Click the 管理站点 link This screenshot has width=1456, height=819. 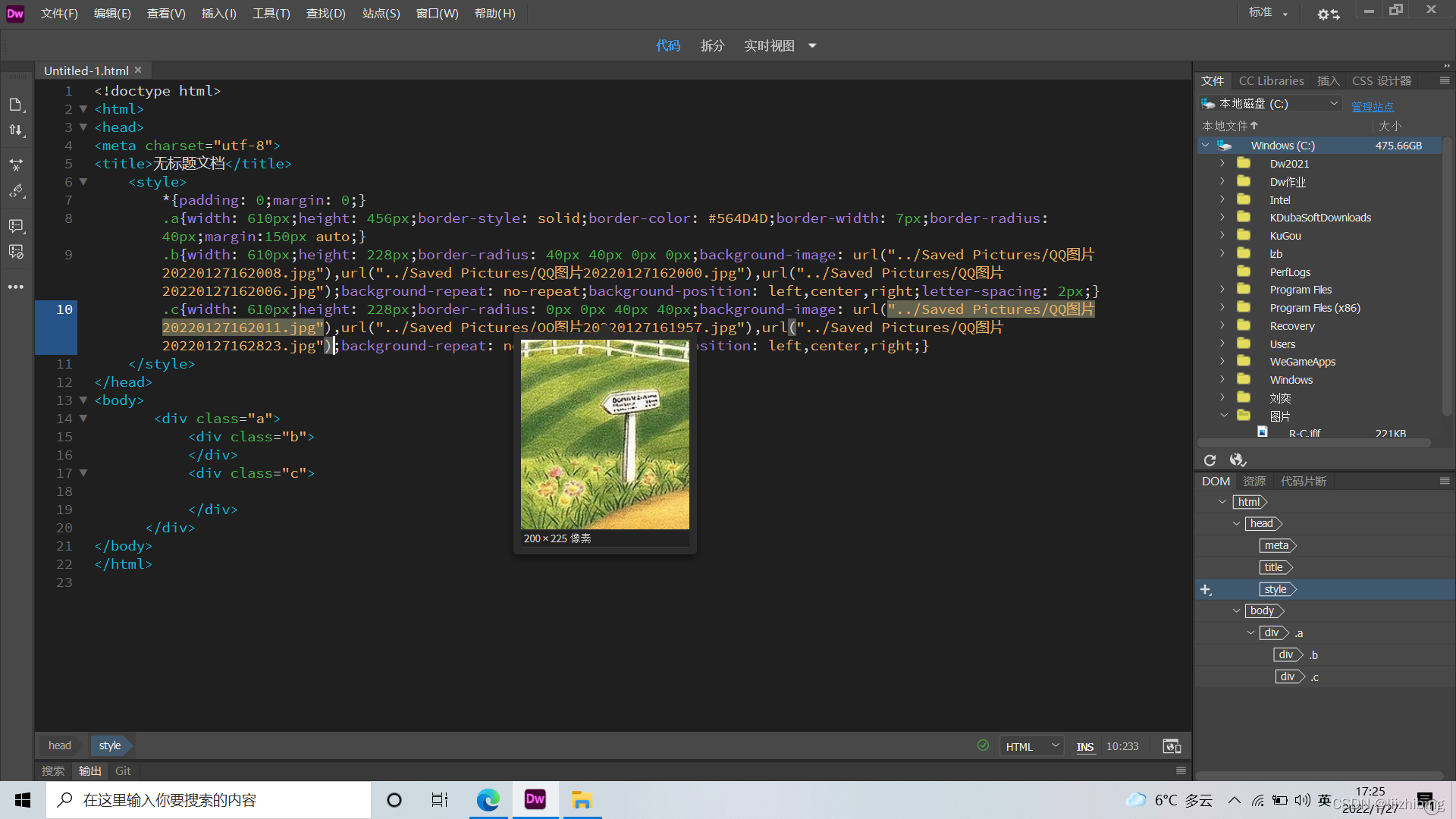coord(1372,107)
